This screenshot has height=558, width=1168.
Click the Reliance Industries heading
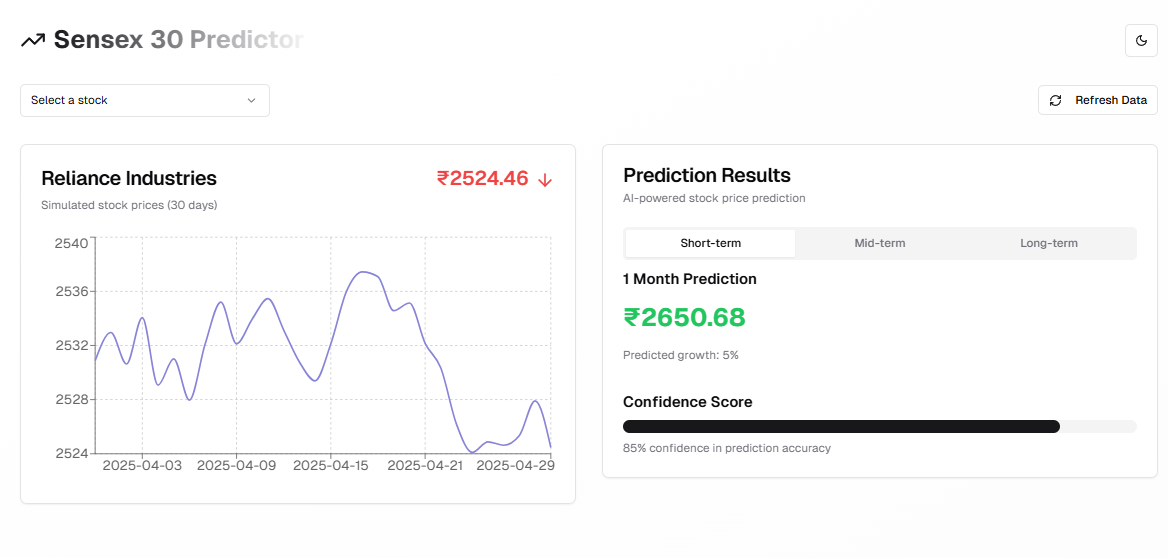129,179
